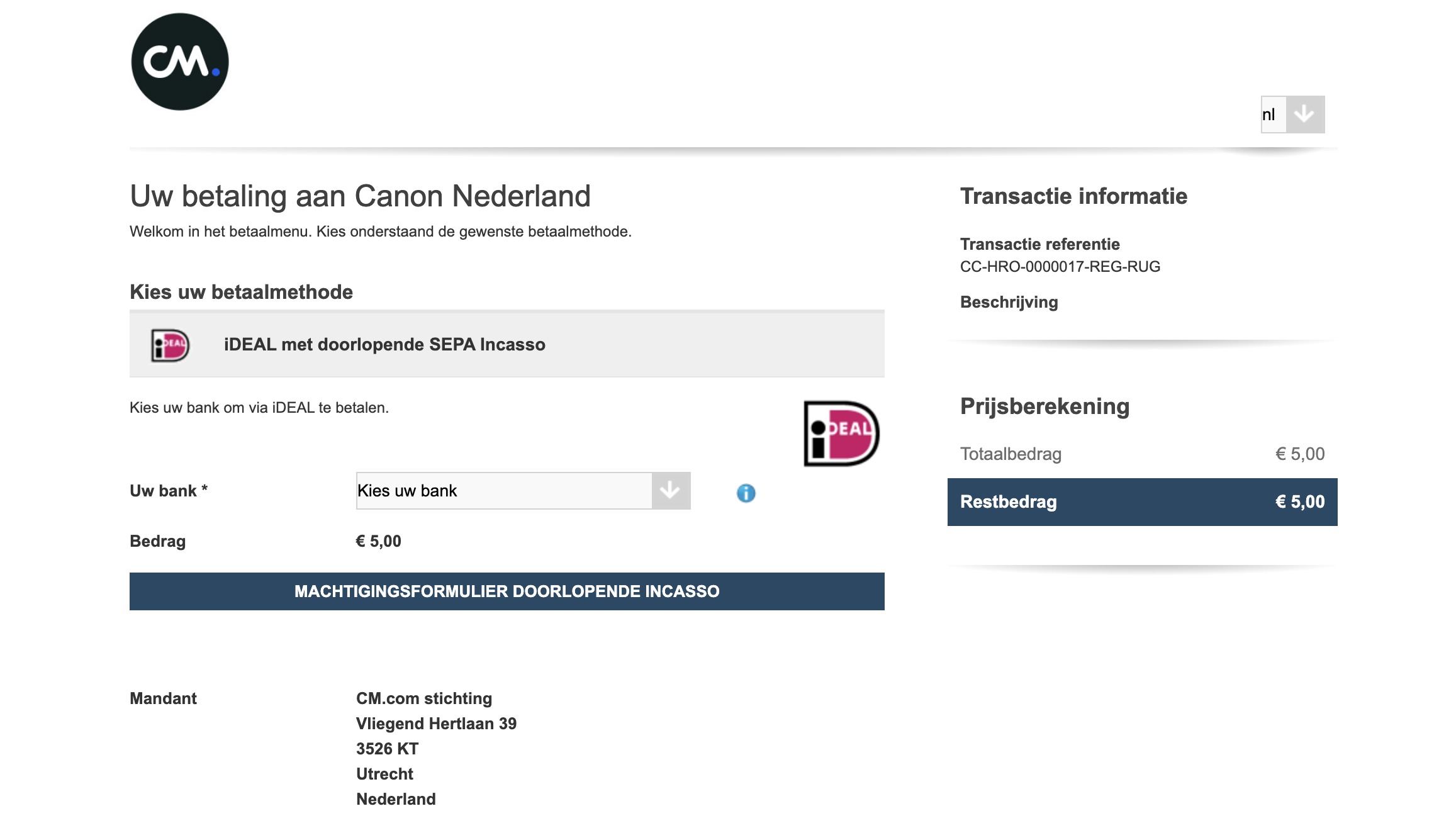
Task: Click the arrow icon on bank dropdown
Action: pyautogui.click(x=670, y=491)
